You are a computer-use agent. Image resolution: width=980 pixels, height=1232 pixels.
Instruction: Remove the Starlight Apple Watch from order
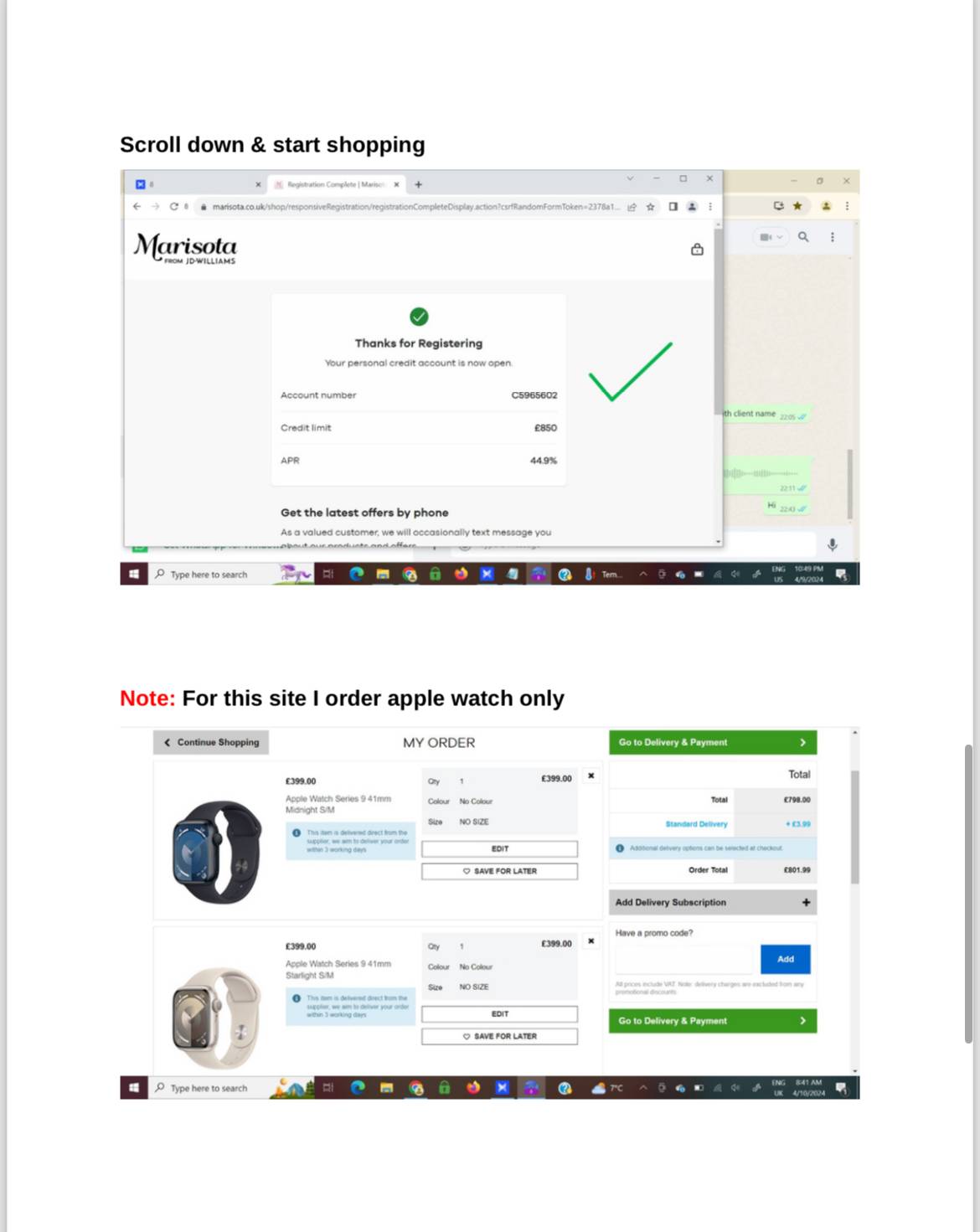pos(591,941)
